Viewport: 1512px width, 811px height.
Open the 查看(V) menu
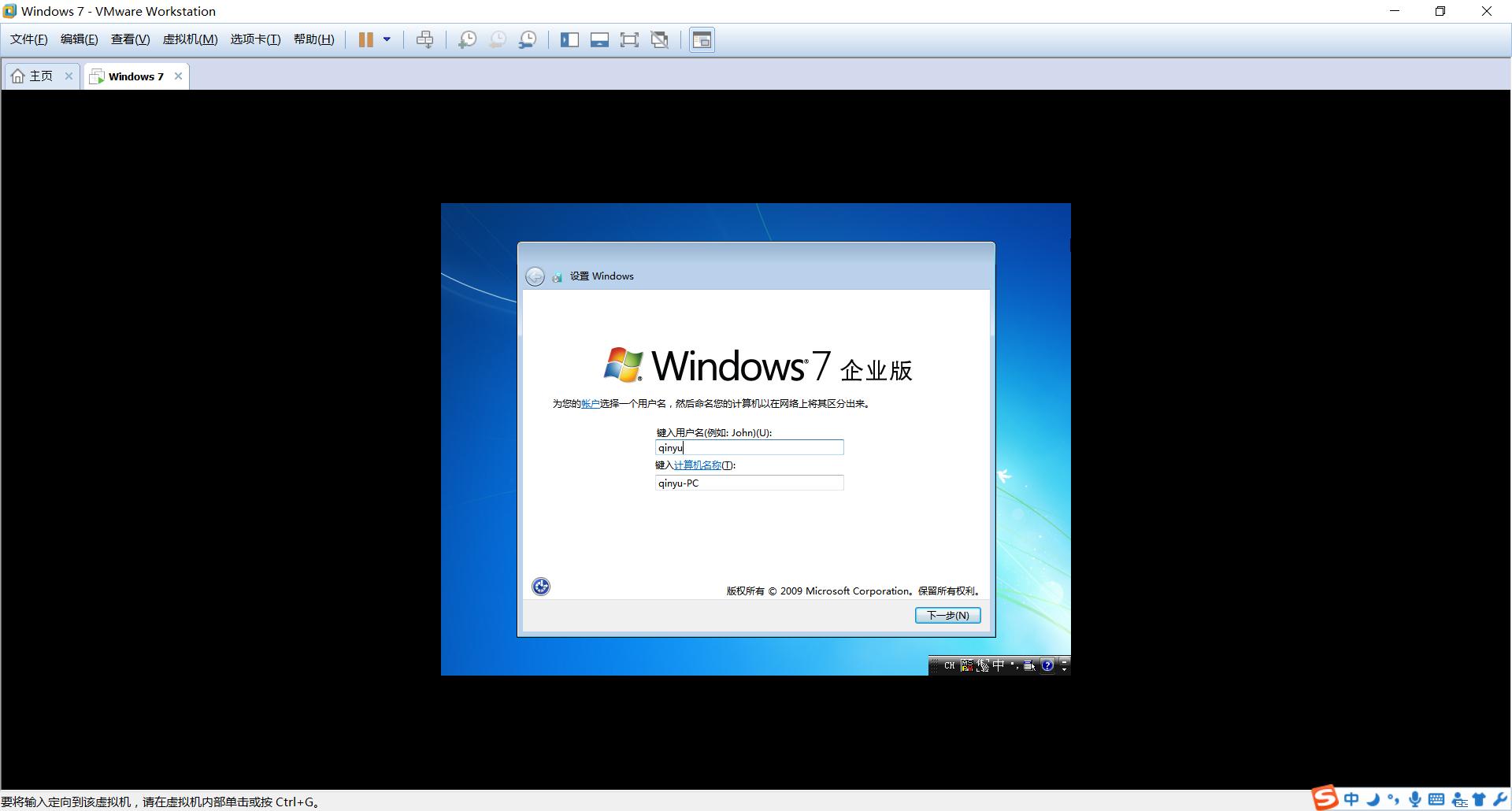(x=130, y=39)
